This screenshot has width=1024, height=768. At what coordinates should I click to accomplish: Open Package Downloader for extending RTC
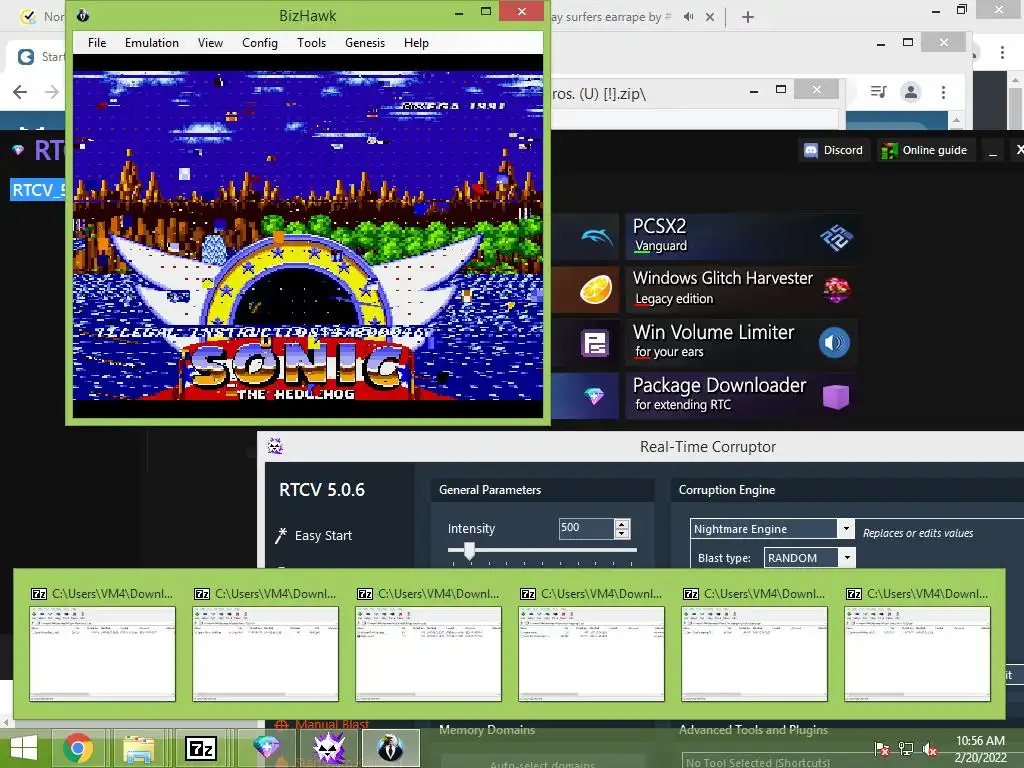pyautogui.click(x=741, y=394)
